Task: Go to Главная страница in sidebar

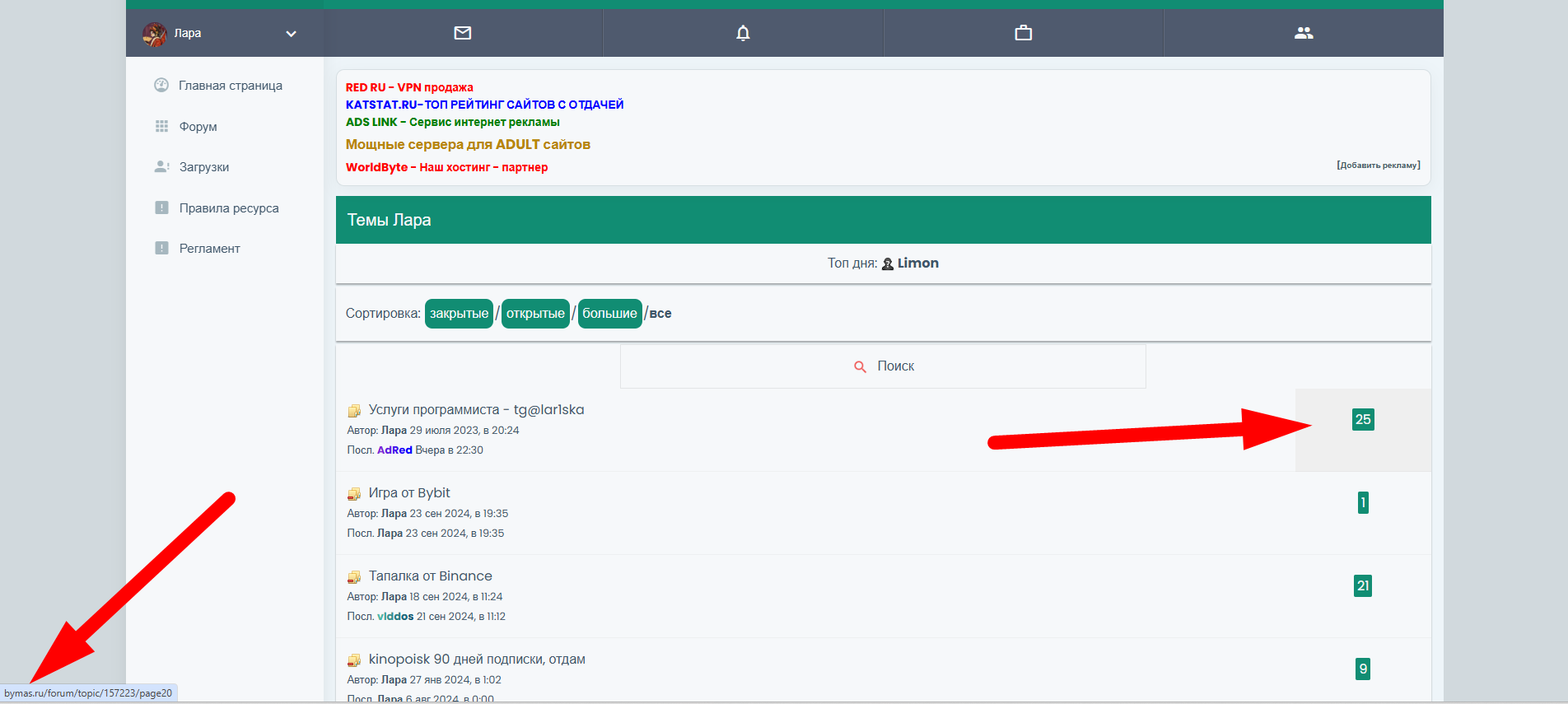Action: point(230,86)
